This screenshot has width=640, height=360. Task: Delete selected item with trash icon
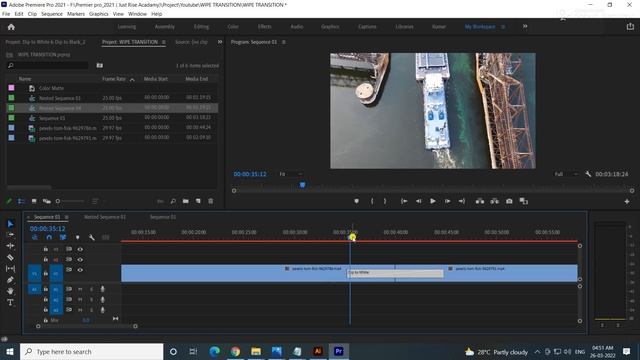coord(211,201)
